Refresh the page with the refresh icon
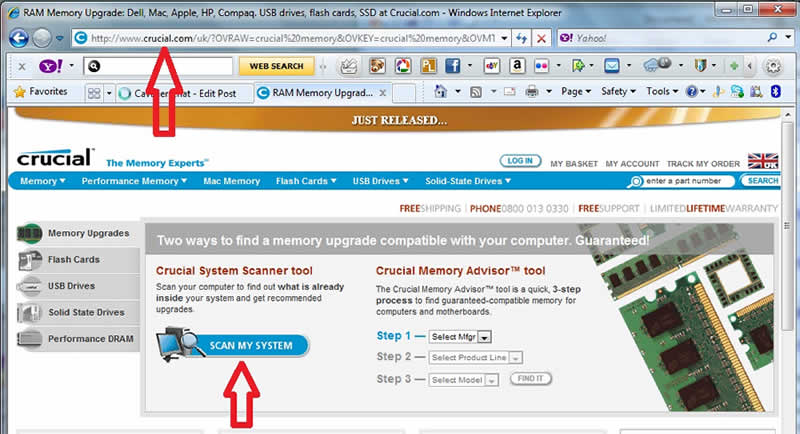The image size is (800, 434). [521, 38]
